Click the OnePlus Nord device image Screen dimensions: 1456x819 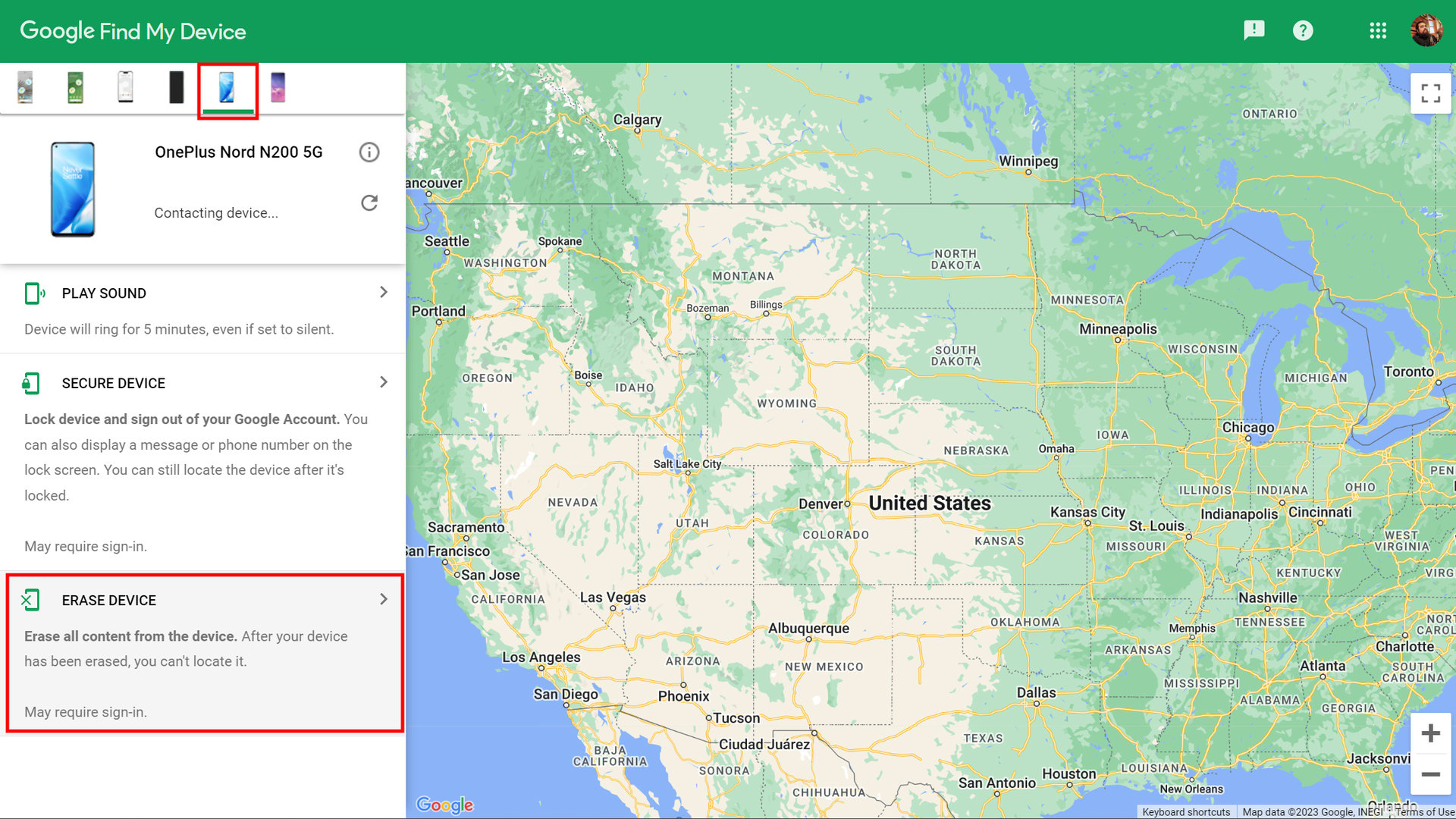pyautogui.click(x=73, y=190)
